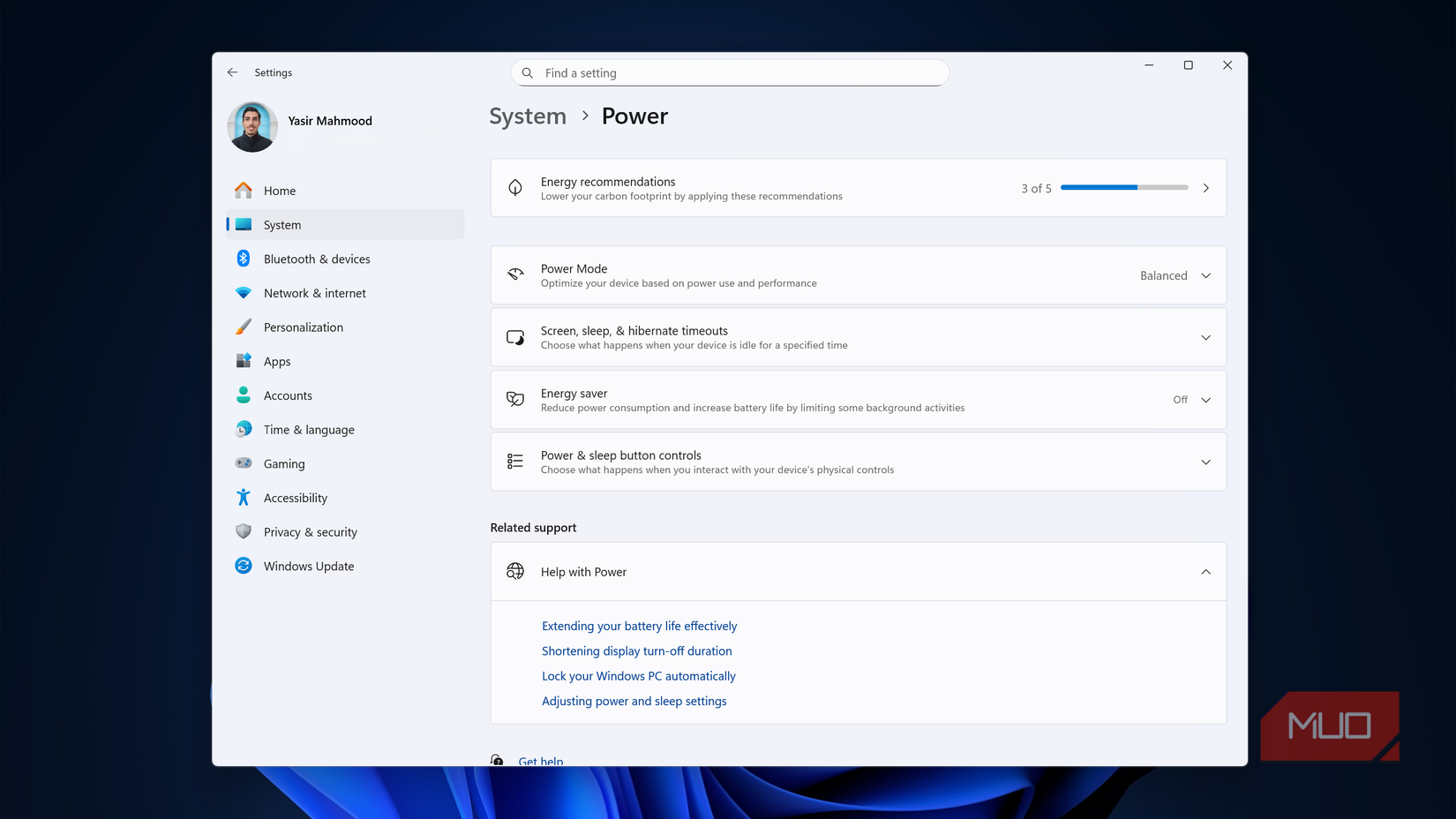The width and height of the screenshot is (1456, 819).
Task: Click the Gaming controller icon
Action: coord(244,463)
